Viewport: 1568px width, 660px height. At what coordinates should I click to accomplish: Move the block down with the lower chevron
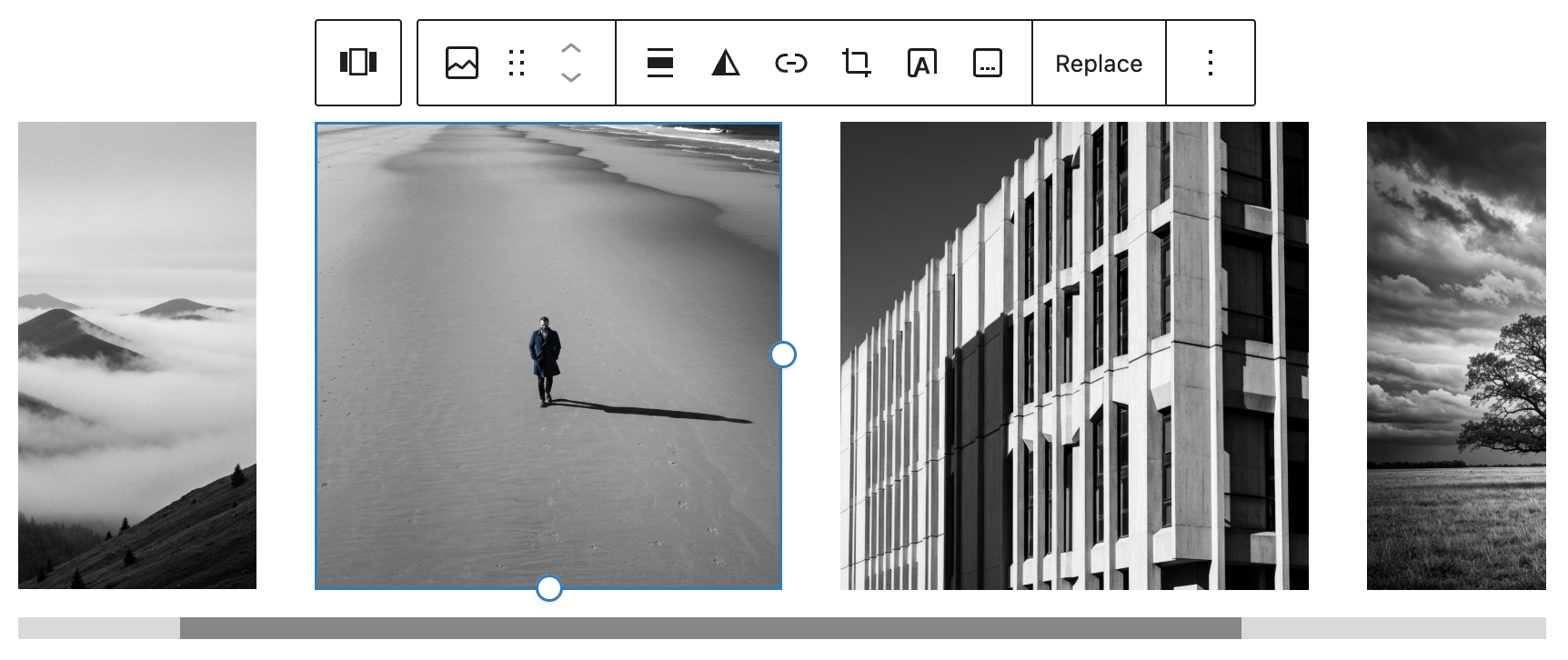[571, 78]
